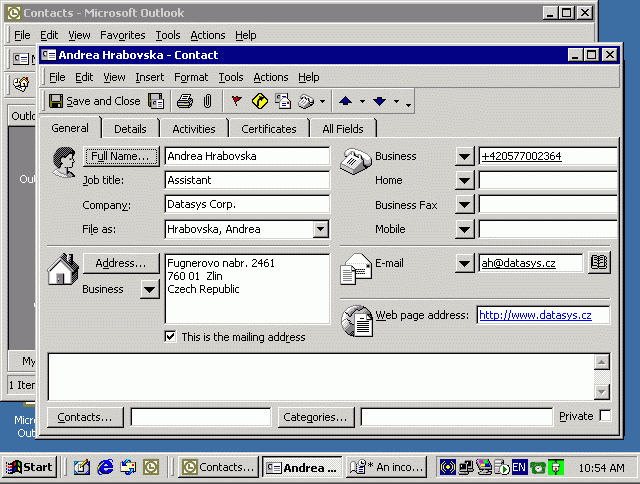
Task: Switch to Contacts taskbar button
Action: pyautogui.click(x=219, y=467)
